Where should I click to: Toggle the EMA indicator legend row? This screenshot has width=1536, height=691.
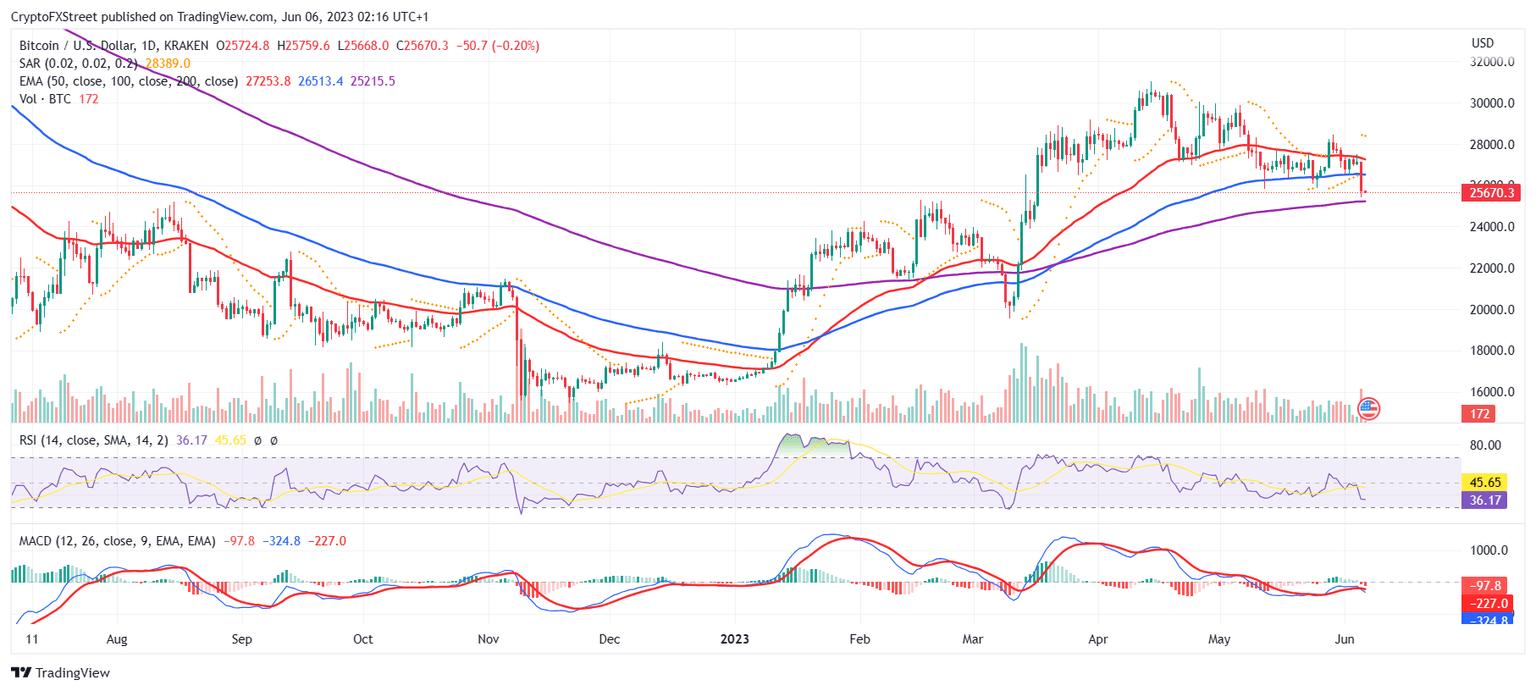point(130,80)
